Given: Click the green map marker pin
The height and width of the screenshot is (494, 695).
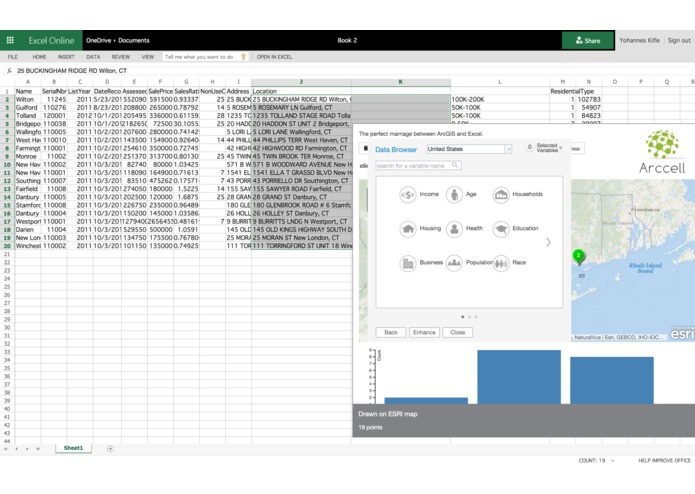Looking at the screenshot, I should click(578, 257).
